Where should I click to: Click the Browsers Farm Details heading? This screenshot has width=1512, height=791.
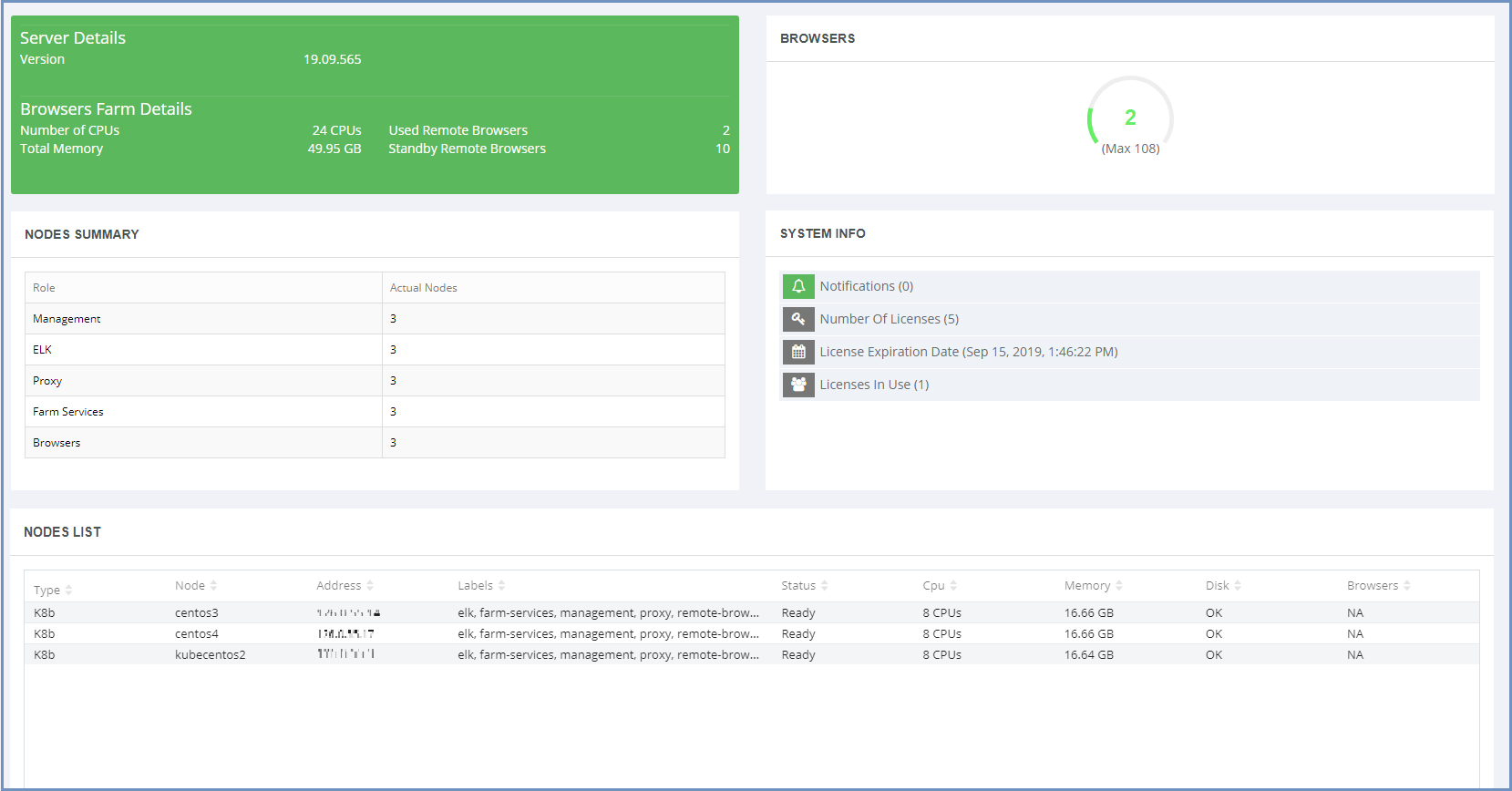tap(106, 109)
